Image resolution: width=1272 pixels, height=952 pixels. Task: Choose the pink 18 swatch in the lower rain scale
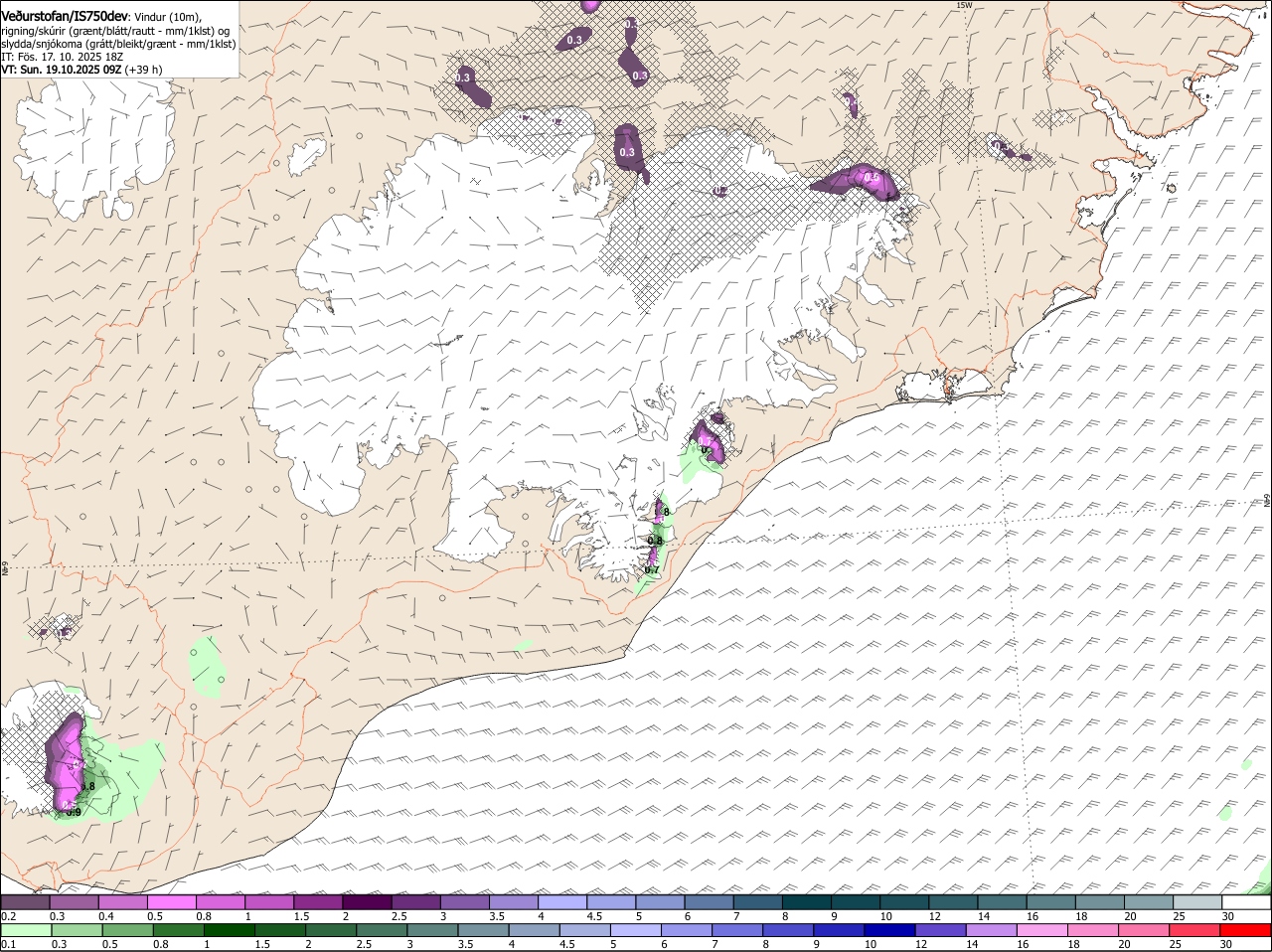(x=1092, y=931)
